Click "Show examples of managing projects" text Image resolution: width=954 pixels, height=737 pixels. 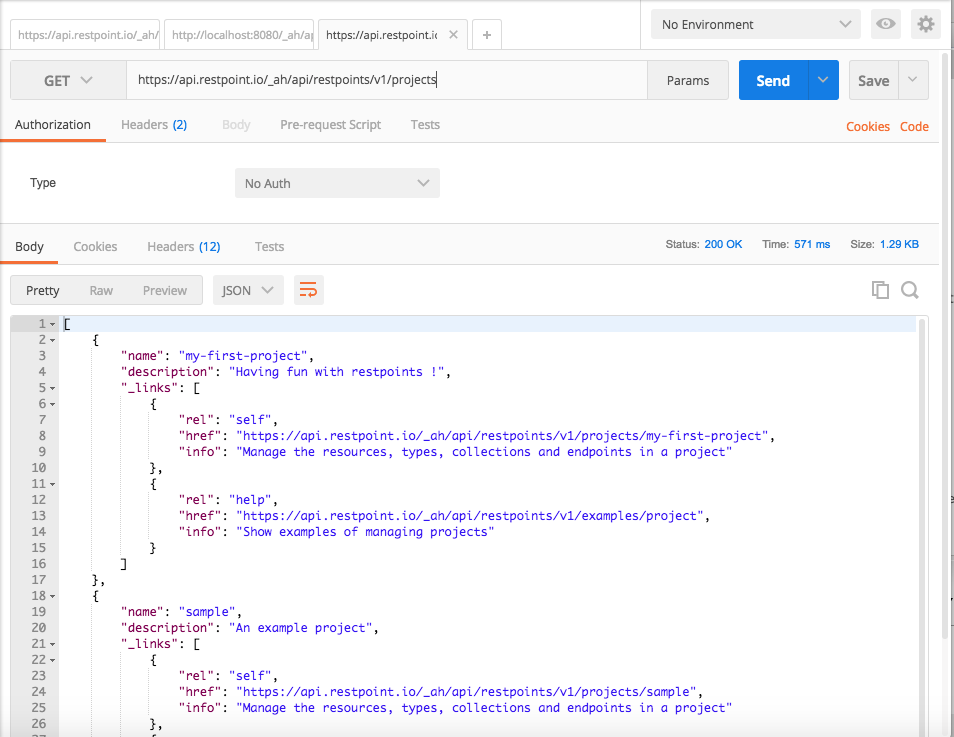point(365,532)
